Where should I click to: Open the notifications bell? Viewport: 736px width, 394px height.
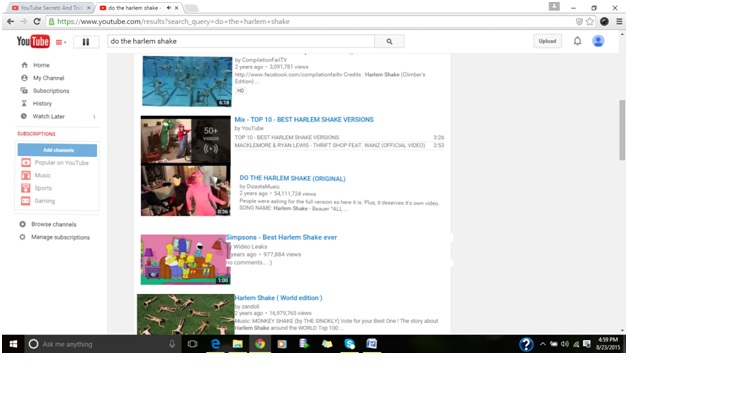click(x=577, y=41)
